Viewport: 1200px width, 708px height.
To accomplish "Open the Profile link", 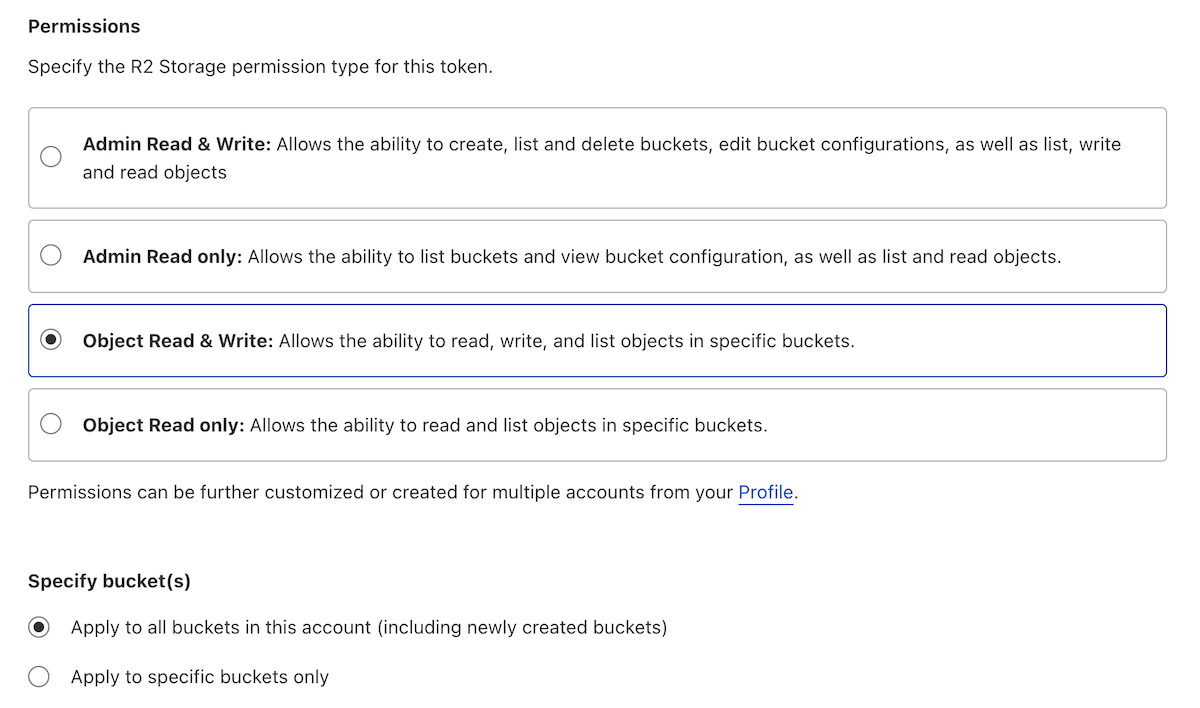I will click(765, 492).
